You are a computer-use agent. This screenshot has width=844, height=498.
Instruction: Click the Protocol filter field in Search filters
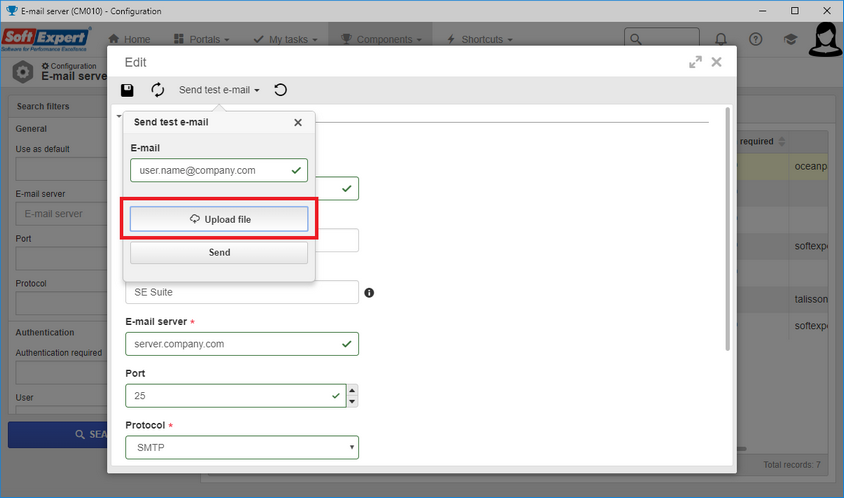pyautogui.click(x=61, y=304)
